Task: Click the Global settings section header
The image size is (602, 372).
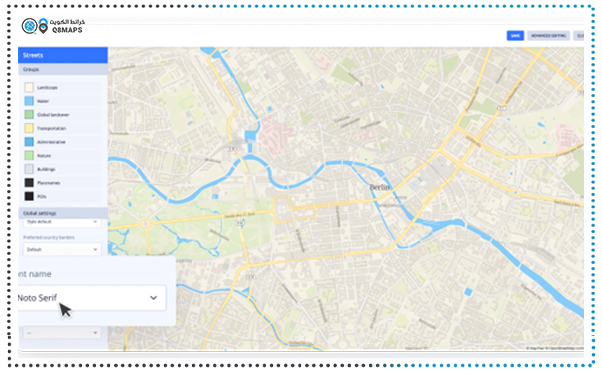Action: (63, 213)
